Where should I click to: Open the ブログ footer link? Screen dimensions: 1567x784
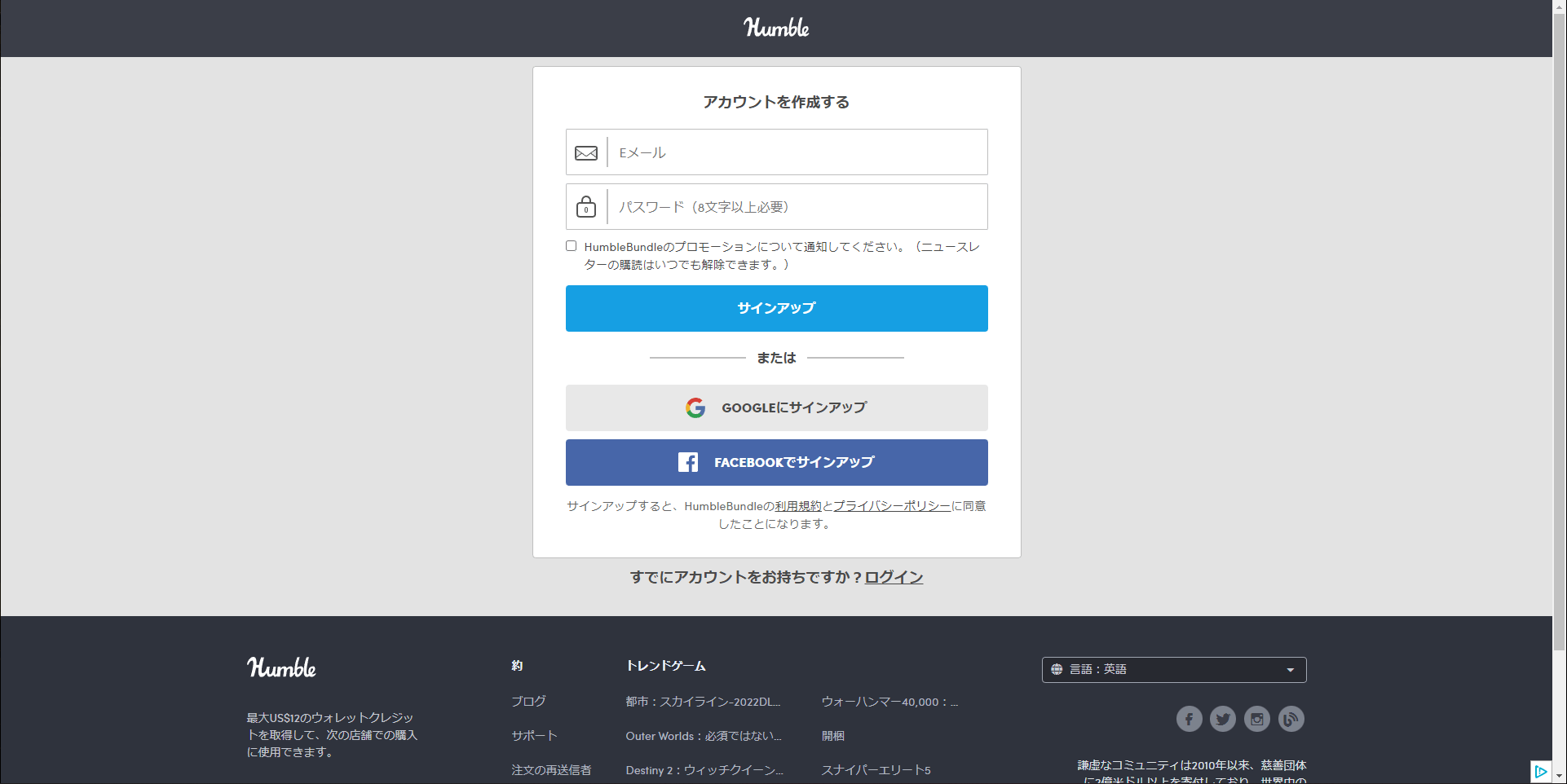[528, 702]
